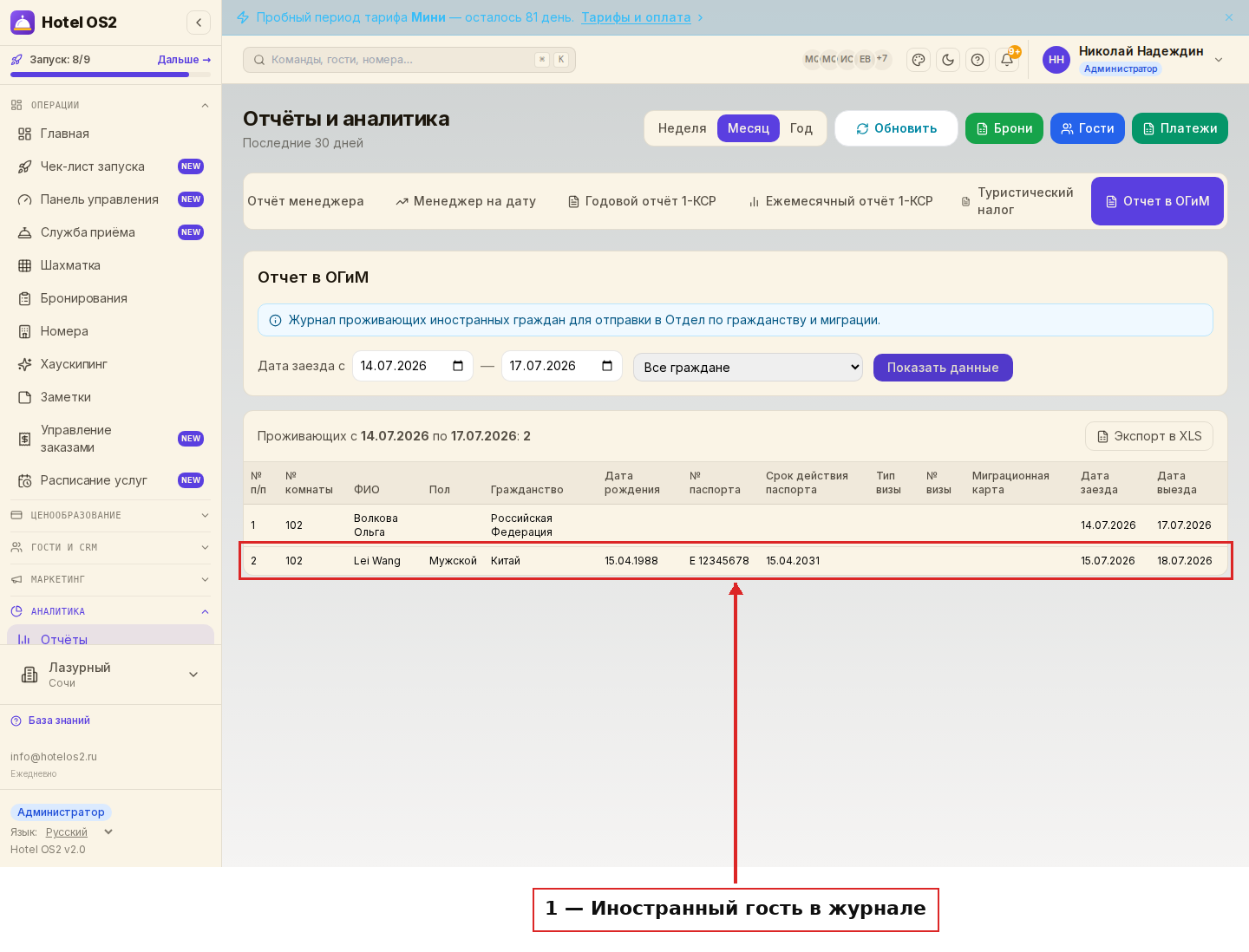Image resolution: width=1249 pixels, height=952 pixels.
Task: Collapse the Операции section
Action: (x=110, y=105)
